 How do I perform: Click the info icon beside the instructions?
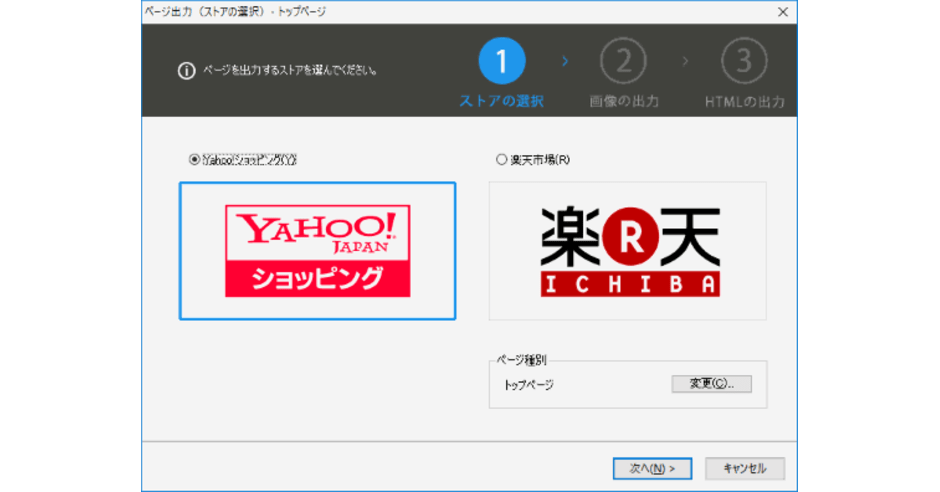(x=186, y=71)
